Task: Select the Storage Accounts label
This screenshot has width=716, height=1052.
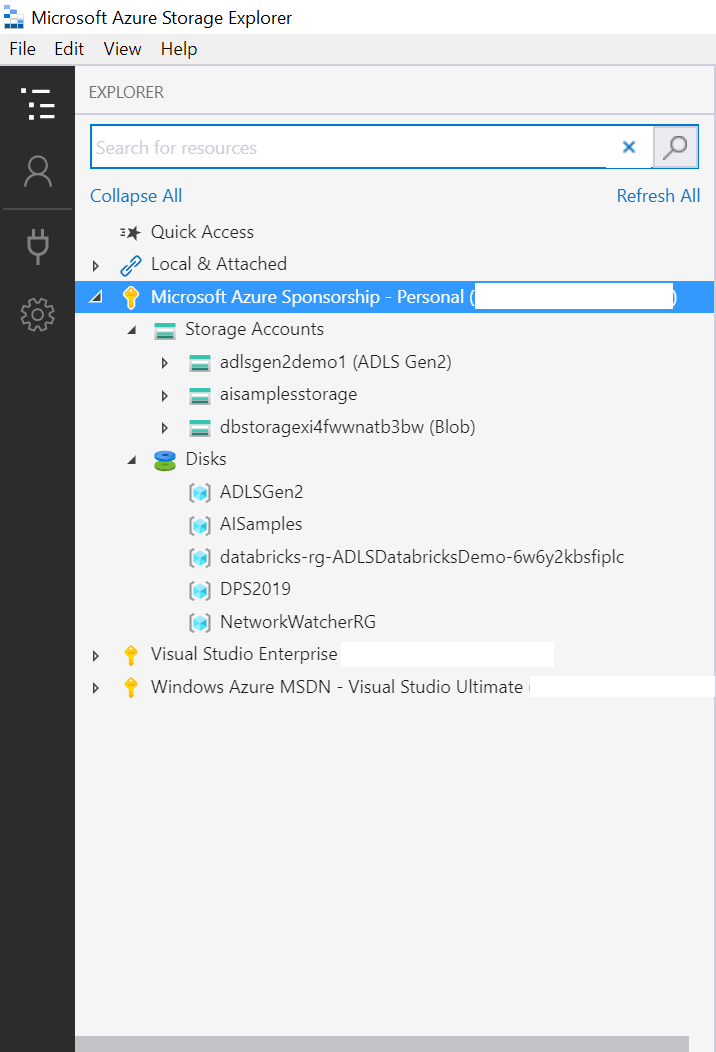Action: pos(254,329)
